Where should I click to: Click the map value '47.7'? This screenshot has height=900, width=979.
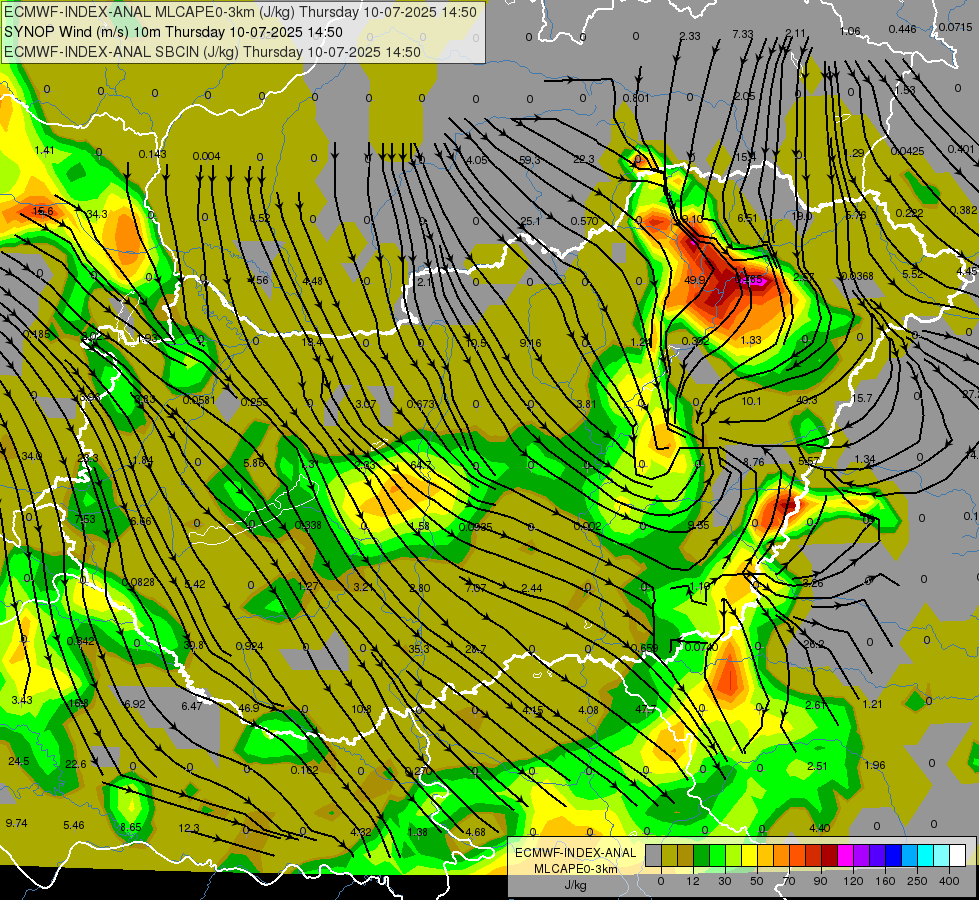pos(646,709)
